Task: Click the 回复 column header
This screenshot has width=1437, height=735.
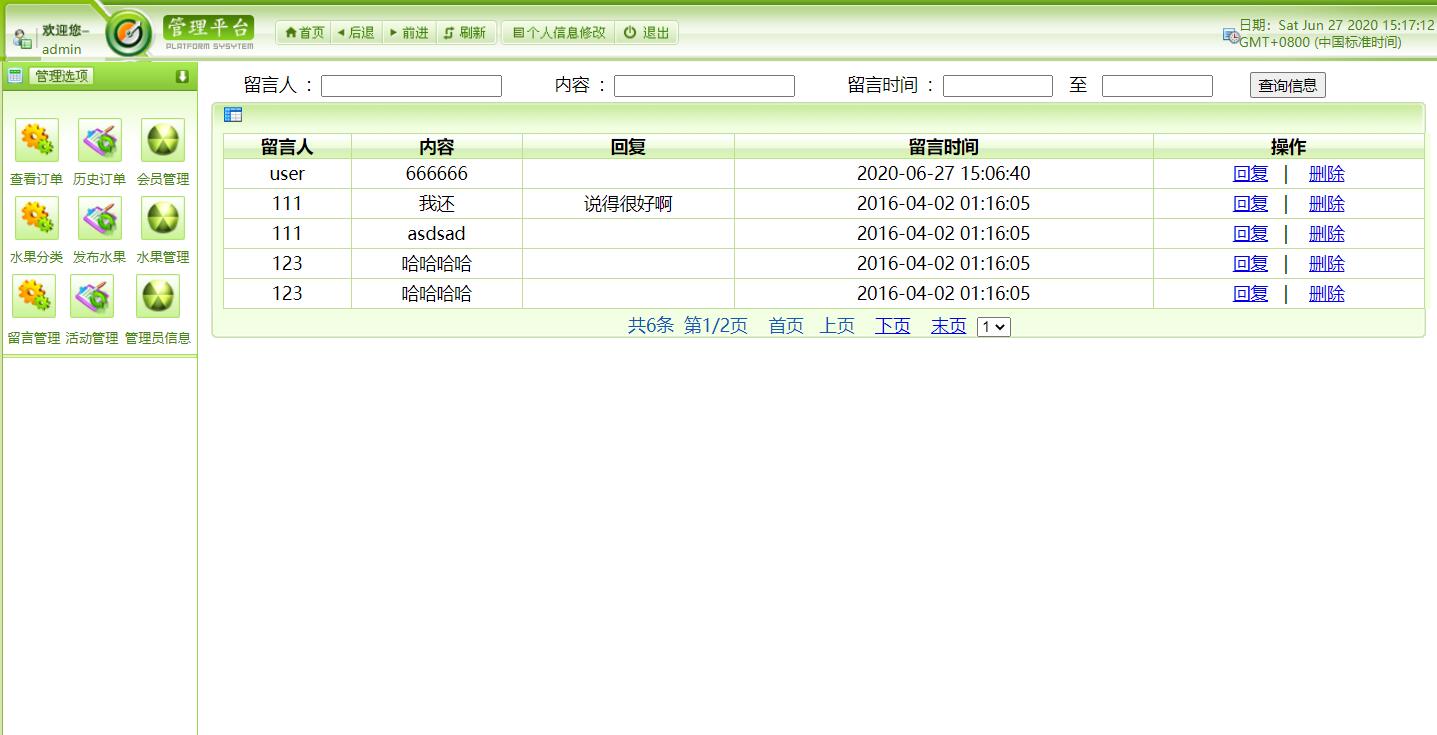Action: (x=628, y=147)
